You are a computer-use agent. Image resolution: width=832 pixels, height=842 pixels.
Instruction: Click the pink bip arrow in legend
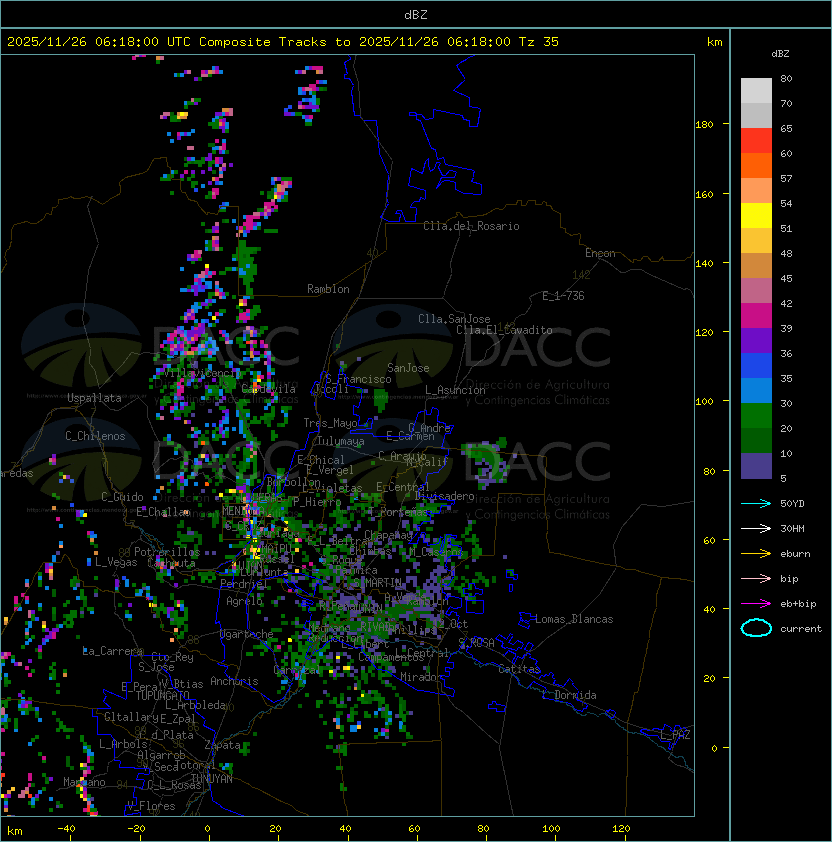(x=756, y=578)
